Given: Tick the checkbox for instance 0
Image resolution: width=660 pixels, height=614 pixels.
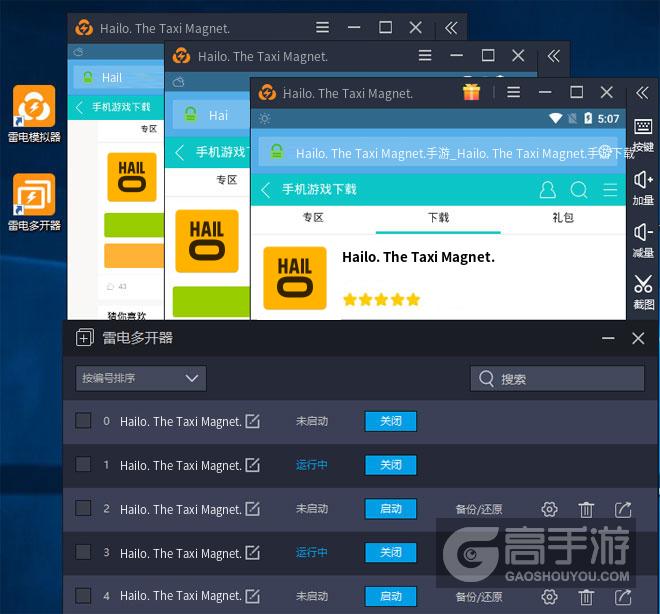Looking at the screenshot, I should pyautogui.click(x=83, y=420).
